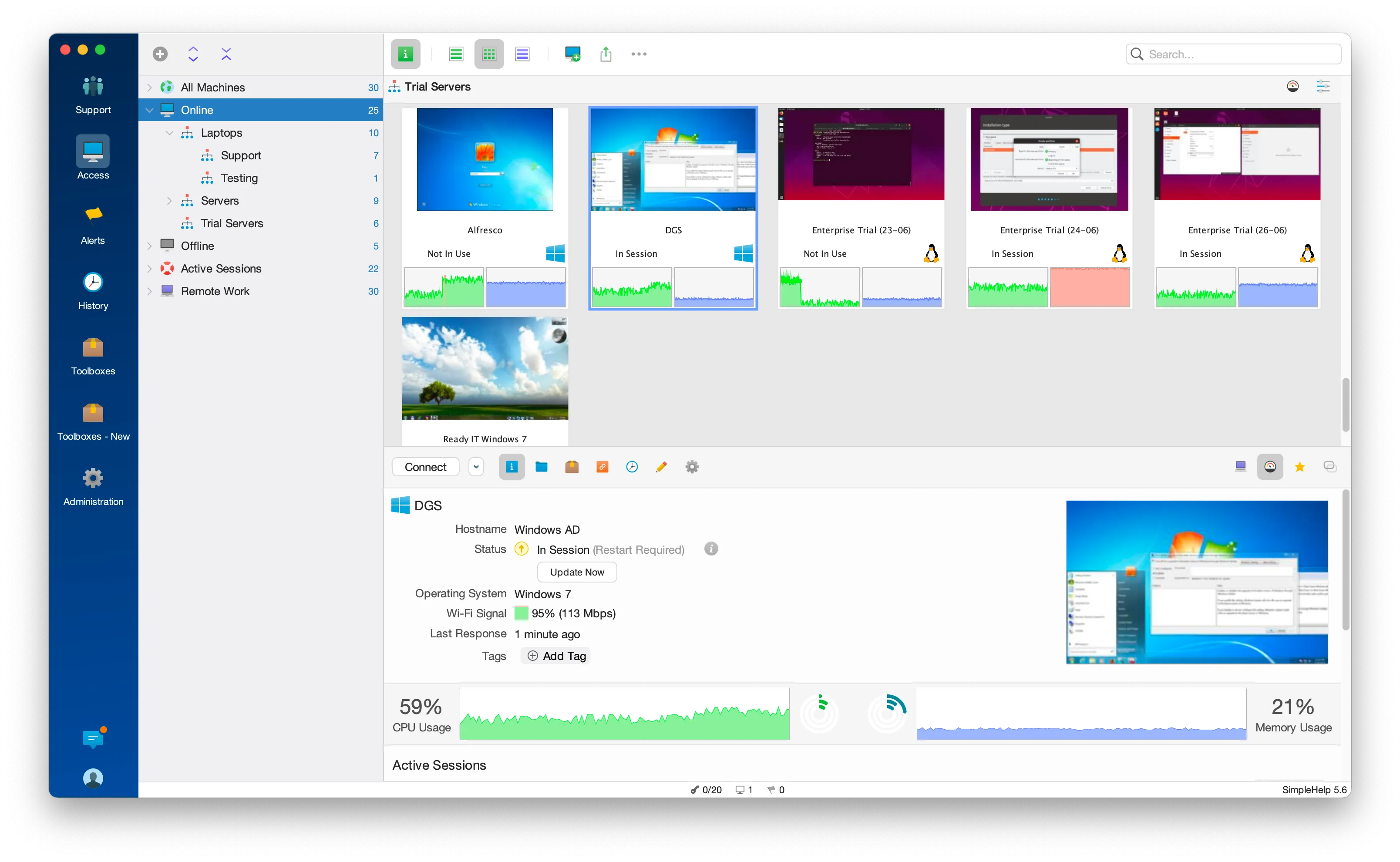Click the Update Now button
The width and height of the screenshot is (1400, 862).
pyautogui.click(x=576, y=572)
